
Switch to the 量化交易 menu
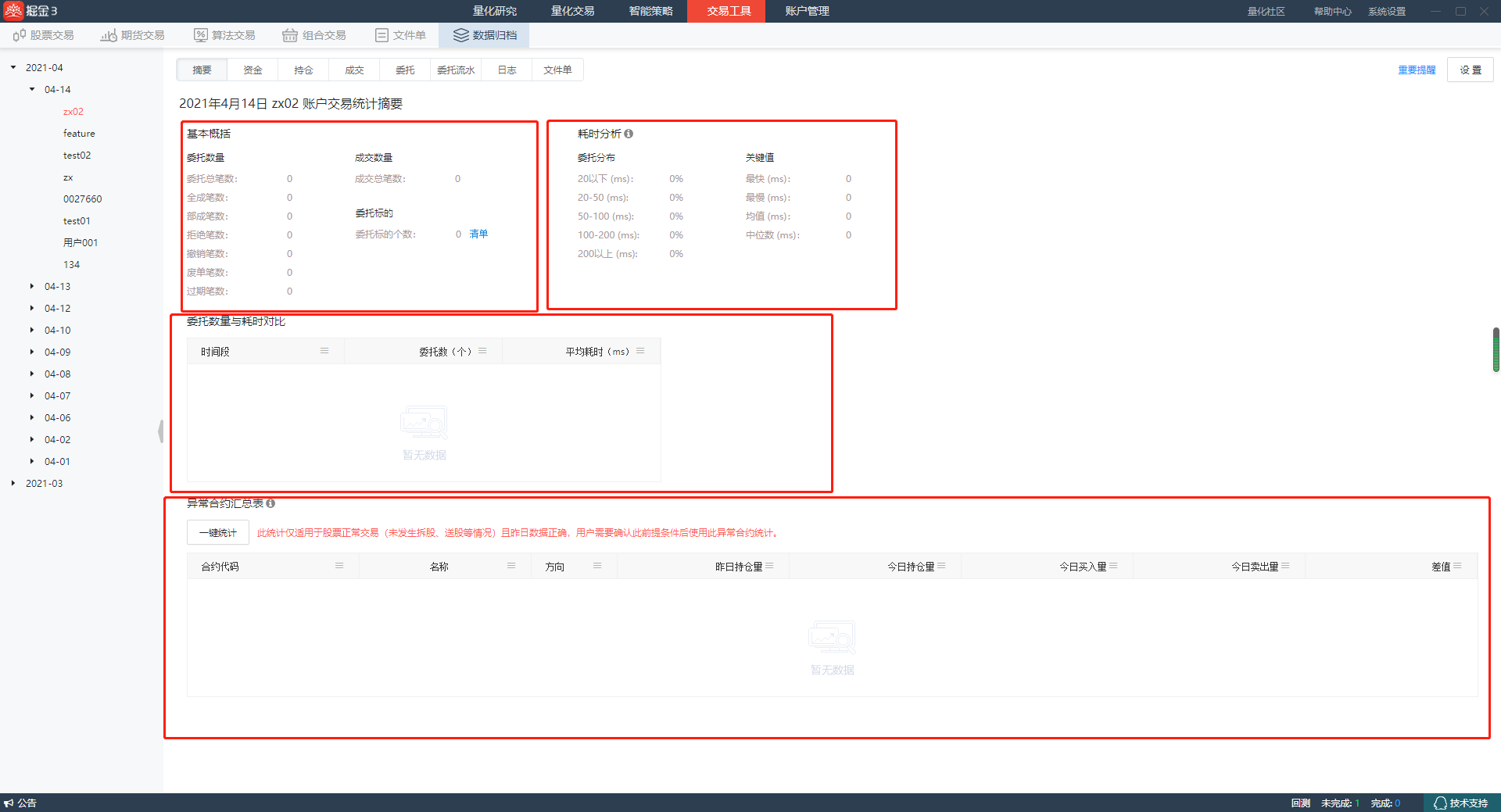572,11
